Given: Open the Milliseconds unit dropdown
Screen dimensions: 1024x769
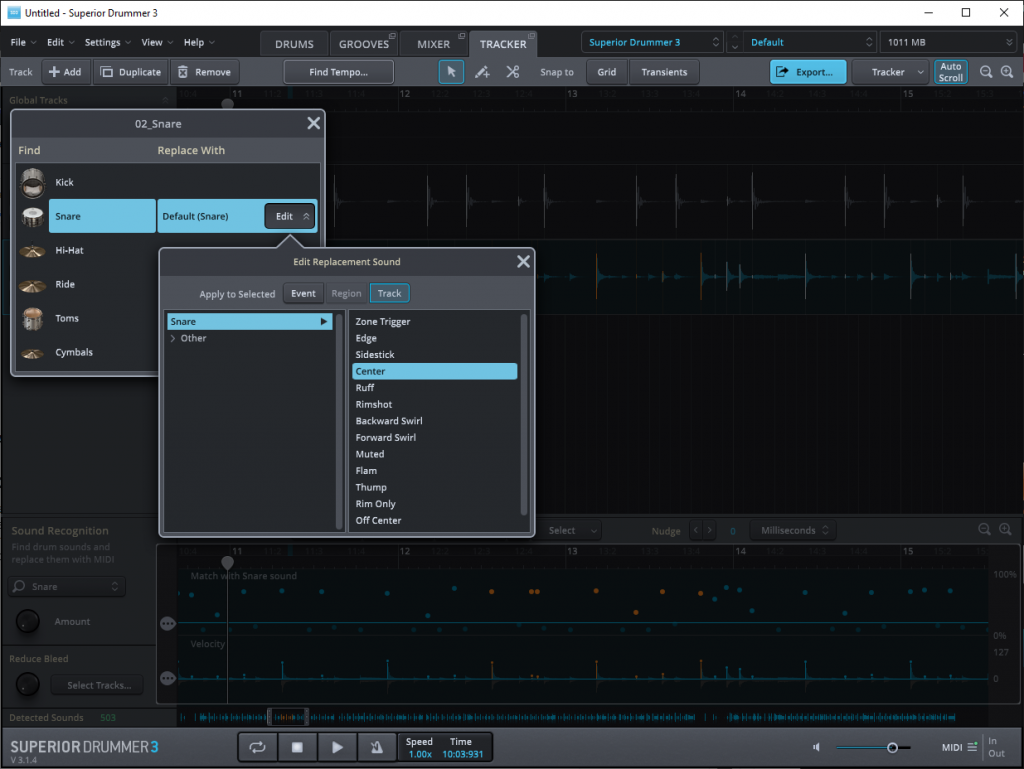Looking at the screenshot, I should (792, 530).
